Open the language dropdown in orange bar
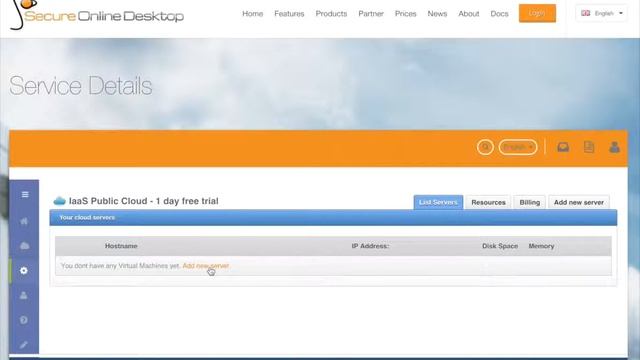Screen dimensions: 640x360 pyautogui.click(x=518, y=147)
